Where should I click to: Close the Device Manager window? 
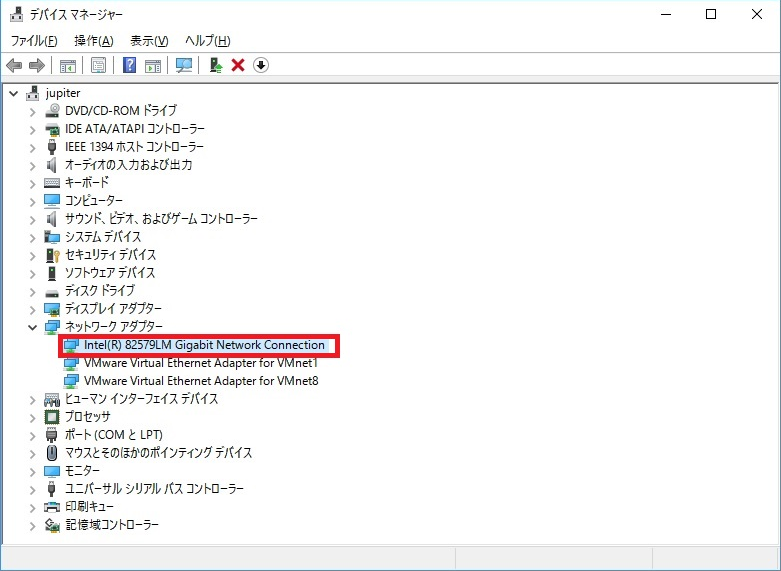(757, 14)
